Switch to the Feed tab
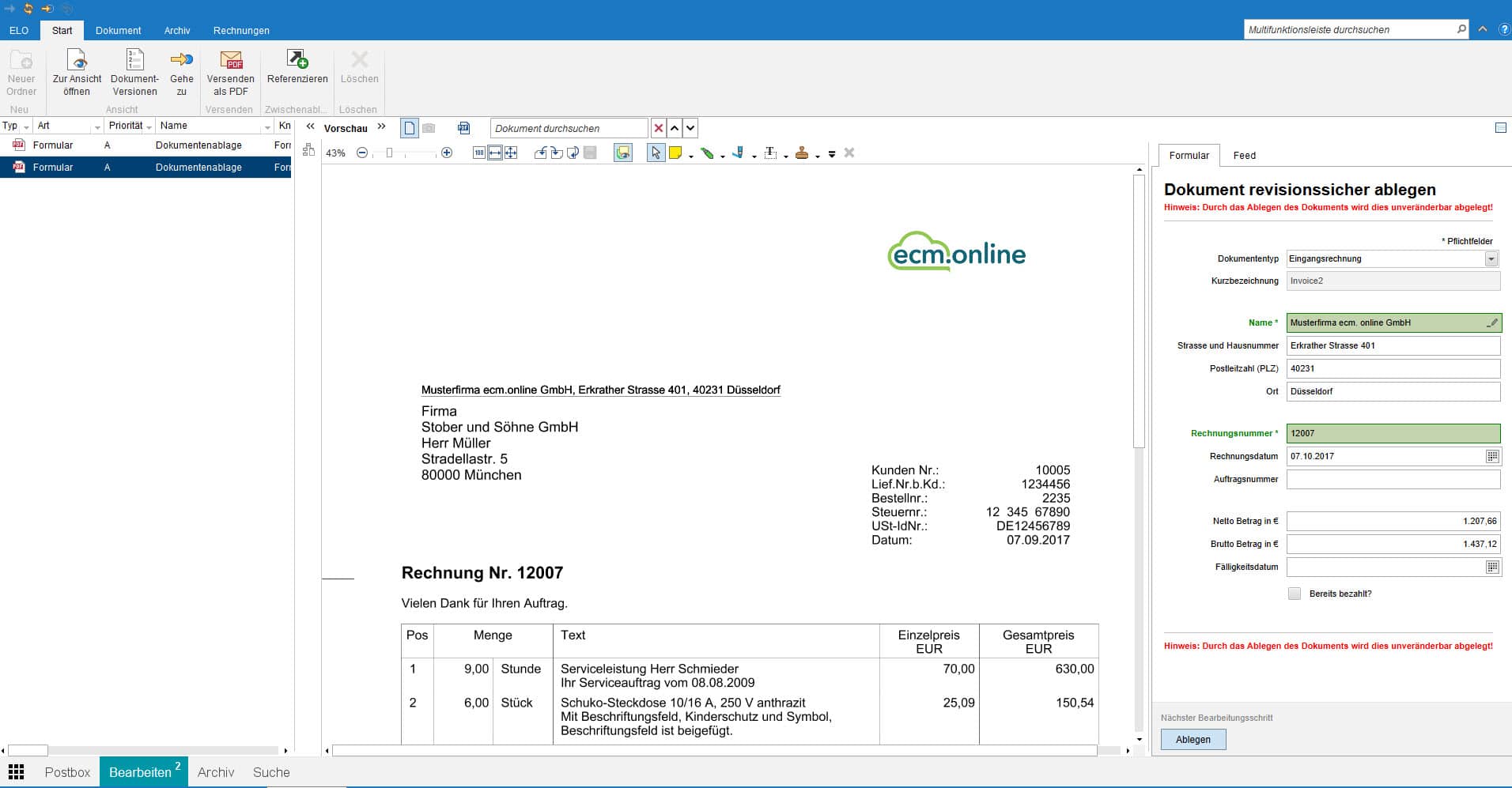Screen dimensions: 1512x788 click(x=1244, y=156)
